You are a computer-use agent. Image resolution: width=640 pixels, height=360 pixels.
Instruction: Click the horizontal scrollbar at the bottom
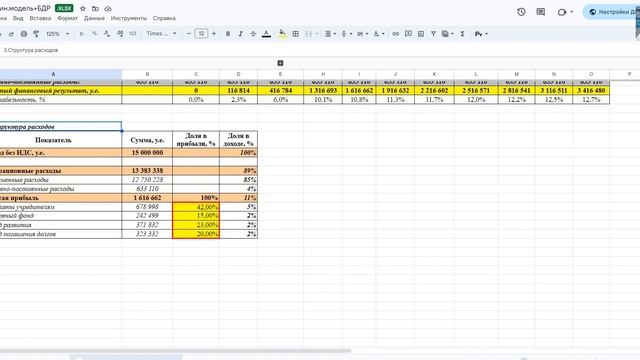pyautogui.click(x=176, y=351)
